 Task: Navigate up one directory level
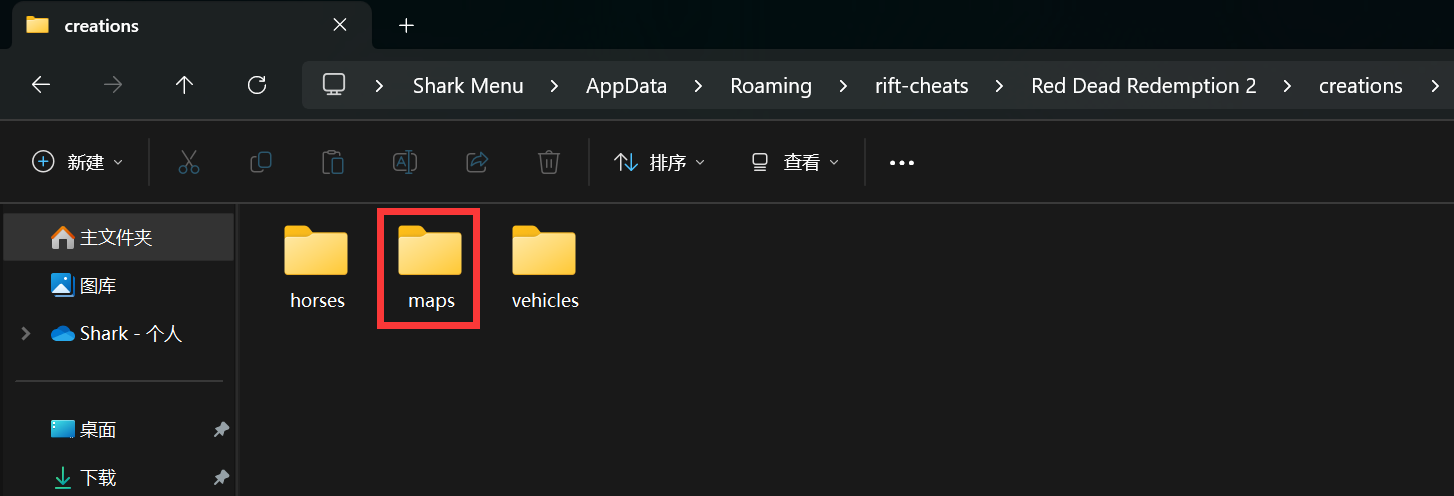pos(184,86)
